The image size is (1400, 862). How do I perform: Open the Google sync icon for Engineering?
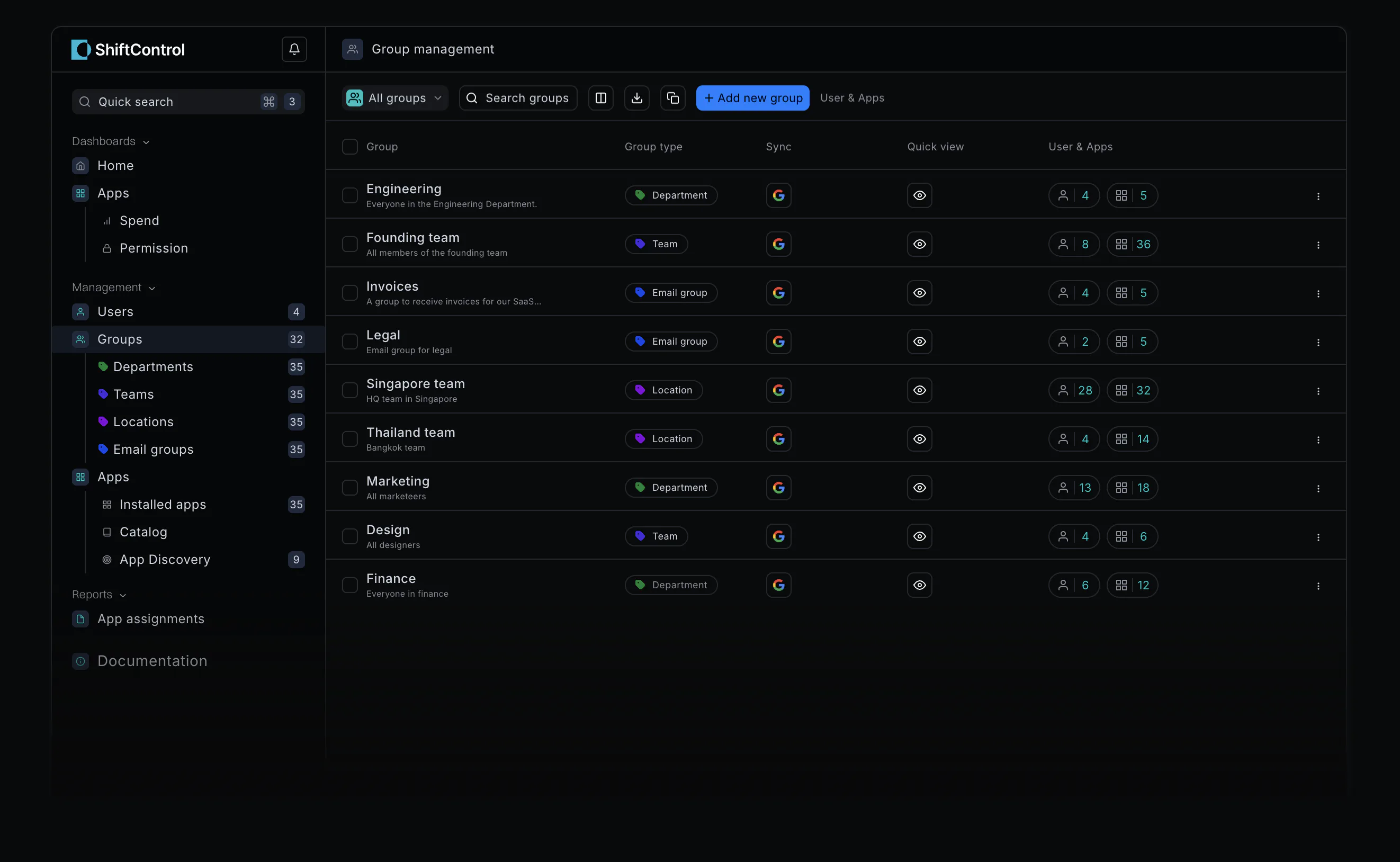pos(779,195)
